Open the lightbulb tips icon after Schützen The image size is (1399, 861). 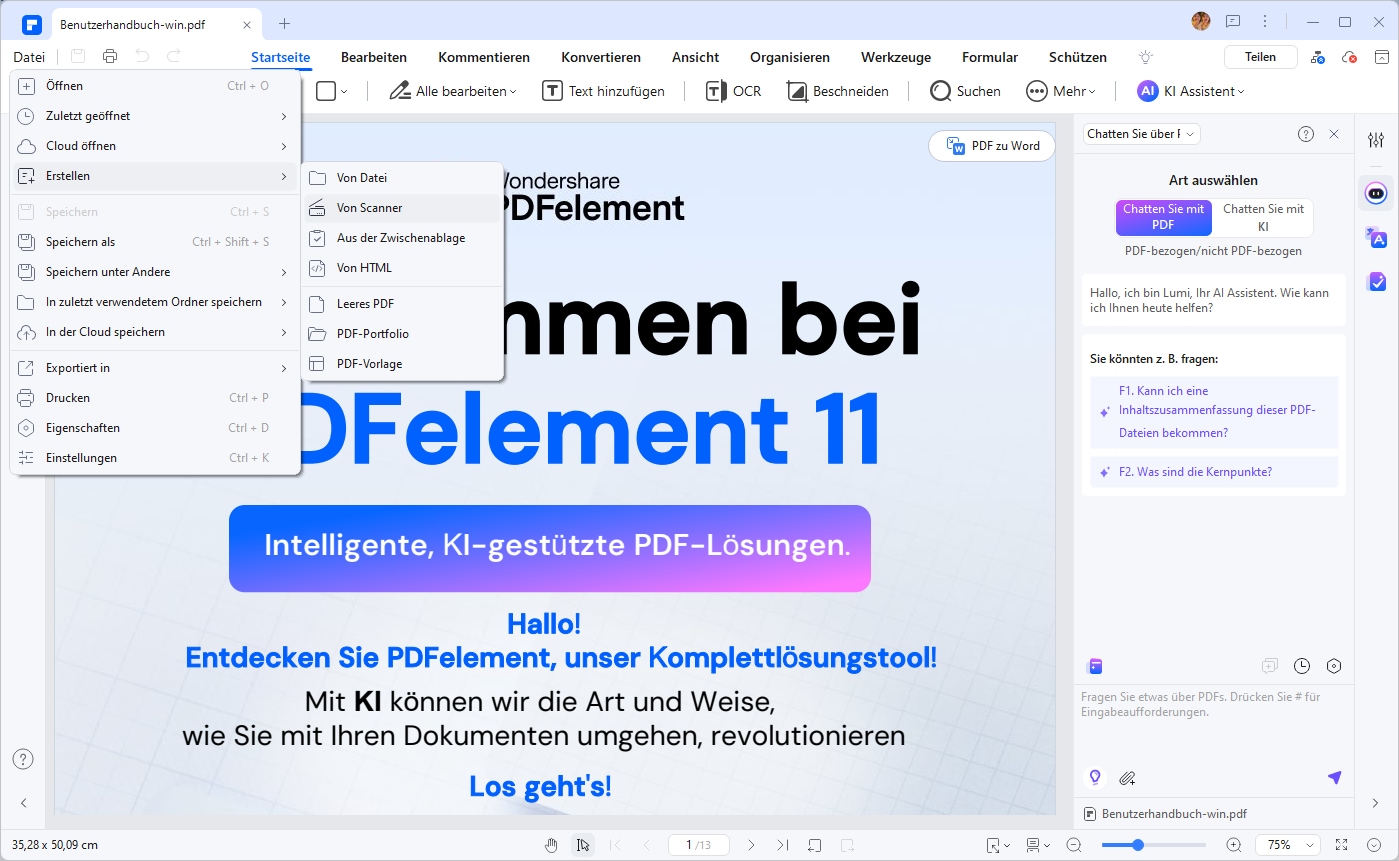pyautogui.click(x=1146, y=57)
